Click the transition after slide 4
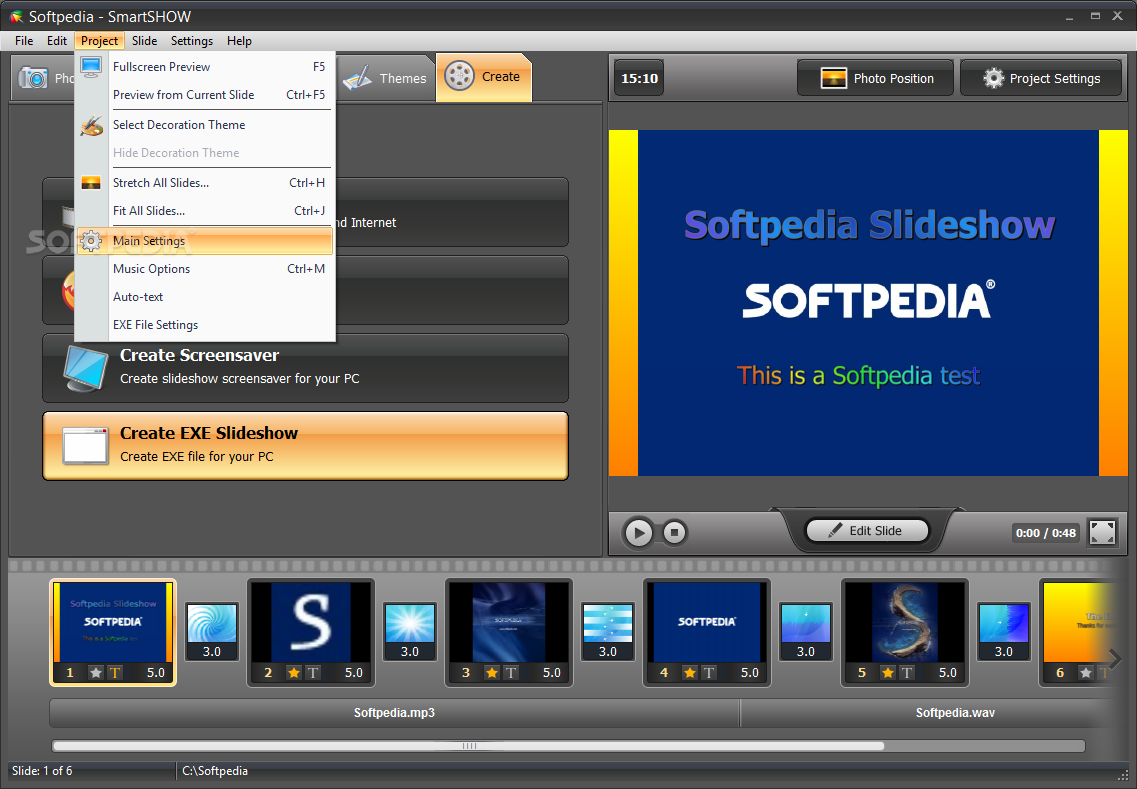The height and width of the screenshot is (789, 1137). pyautogui.click(x=806, y=631)
